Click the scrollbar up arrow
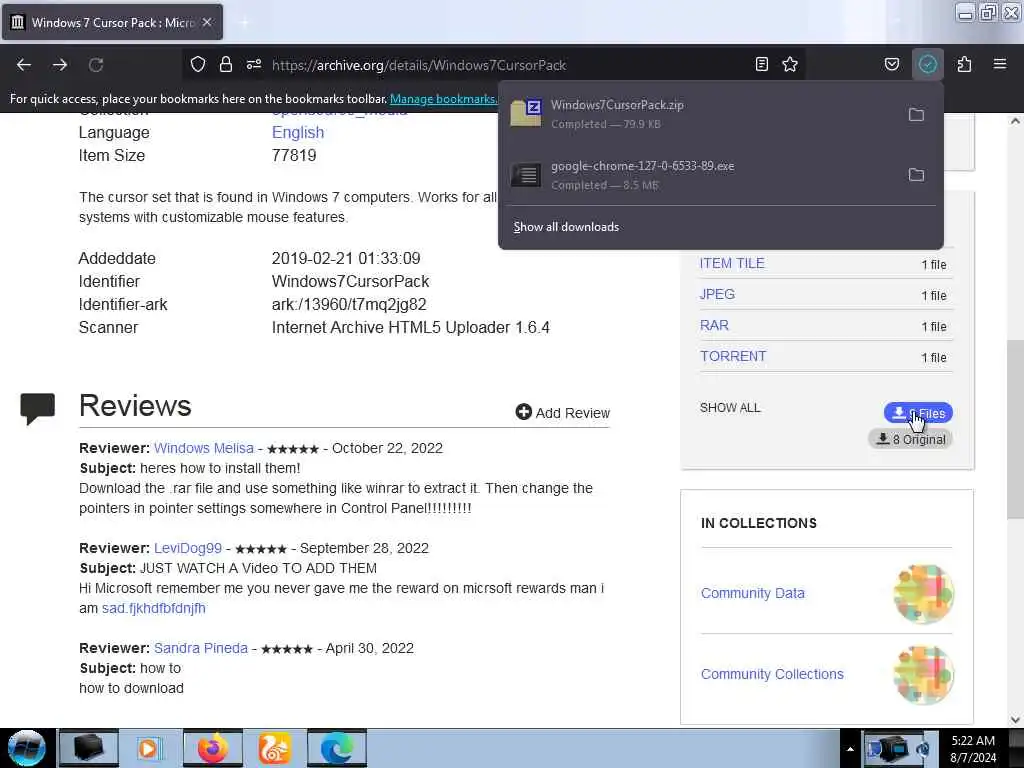1024x768 pixels. tap(1015, 121)
